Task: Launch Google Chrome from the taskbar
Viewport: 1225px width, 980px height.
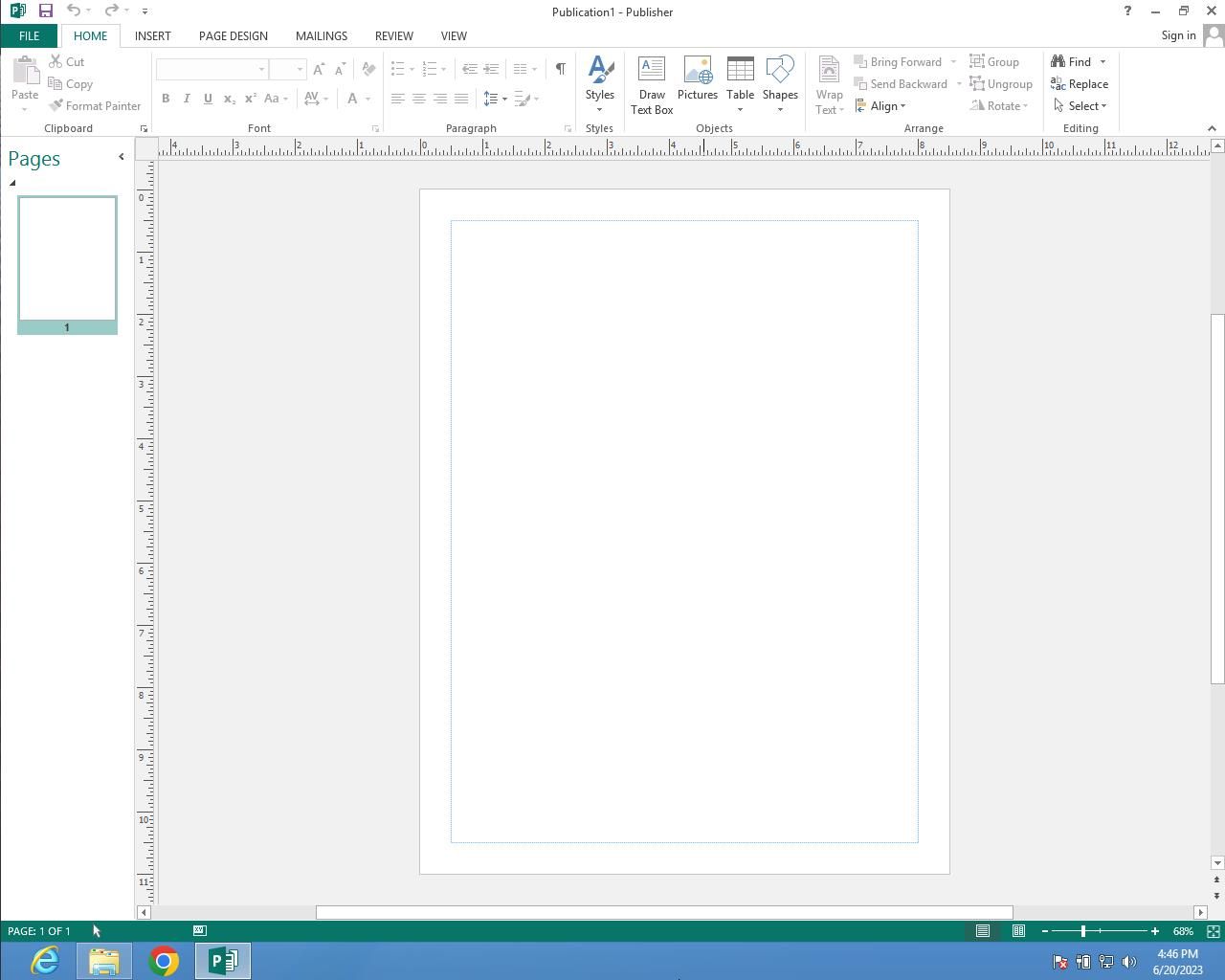Action: click(164, 961)
